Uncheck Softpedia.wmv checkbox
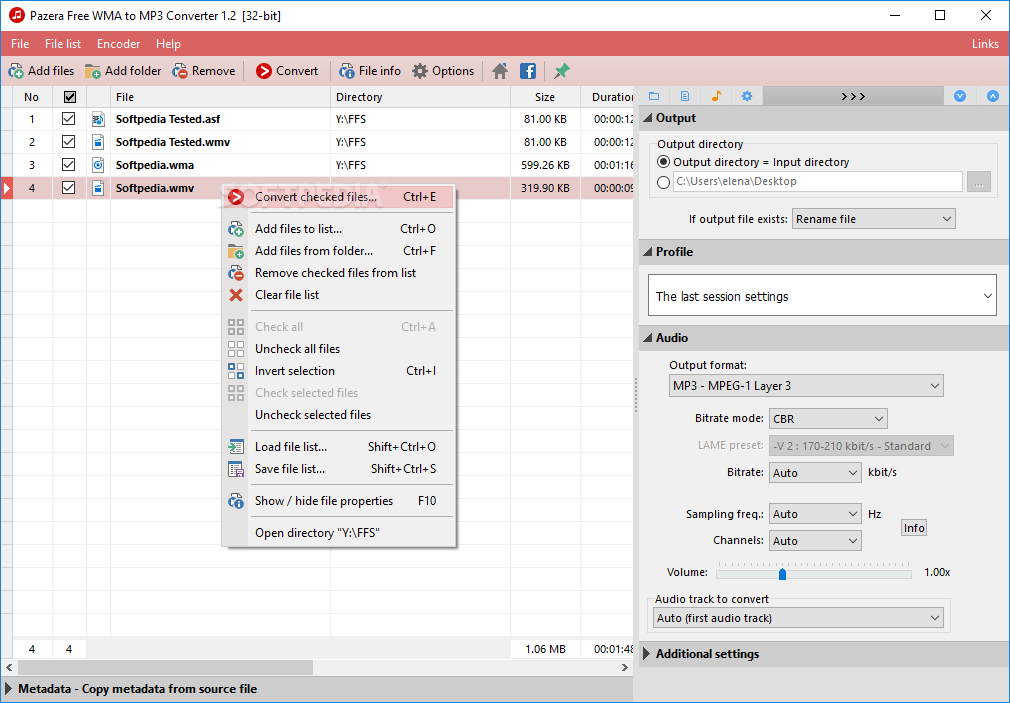The image size is (1010, 703). click(x=68, y=188)
